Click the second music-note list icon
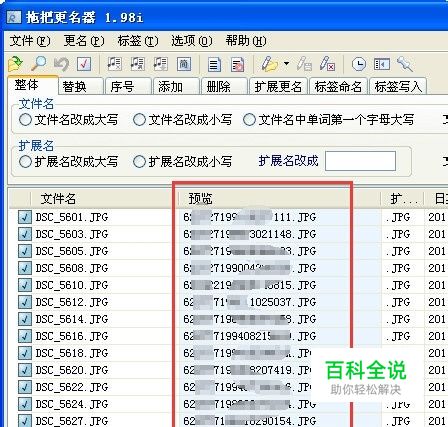 pos(137,63)
